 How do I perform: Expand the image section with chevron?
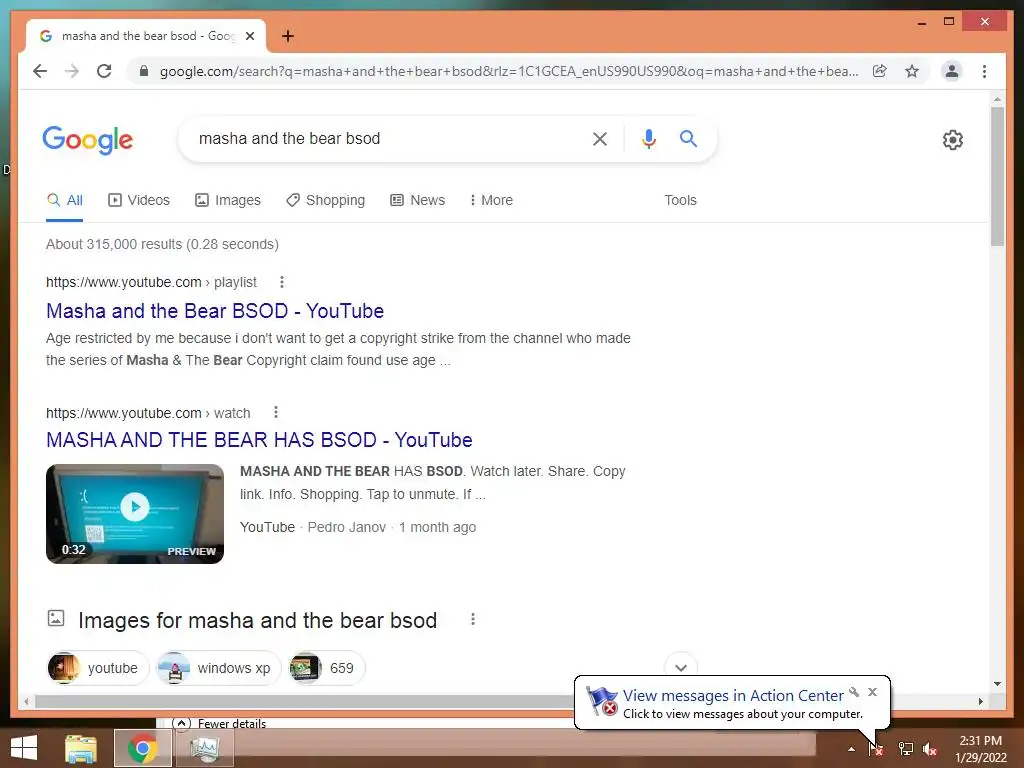coord(680,667)
